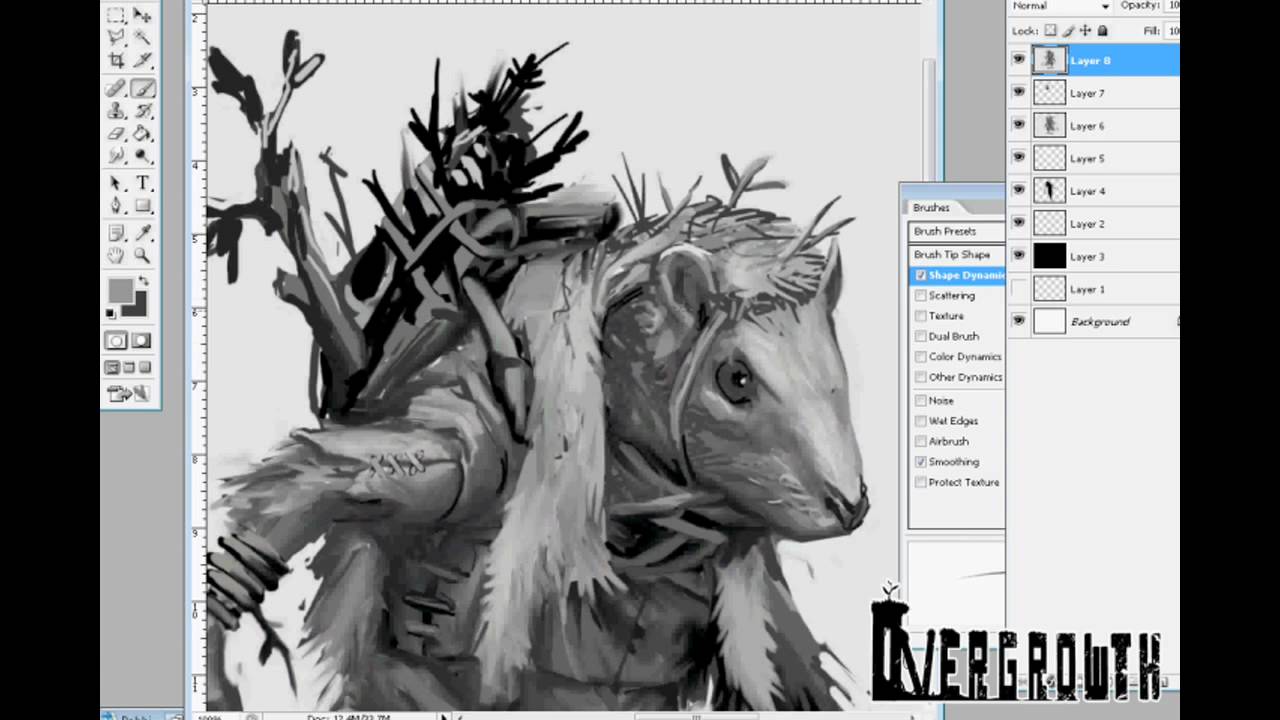Viewport: 1280px width, 720px height.
Task: Open the Normal blend mode dropdown
Action: click(1060, 6)
